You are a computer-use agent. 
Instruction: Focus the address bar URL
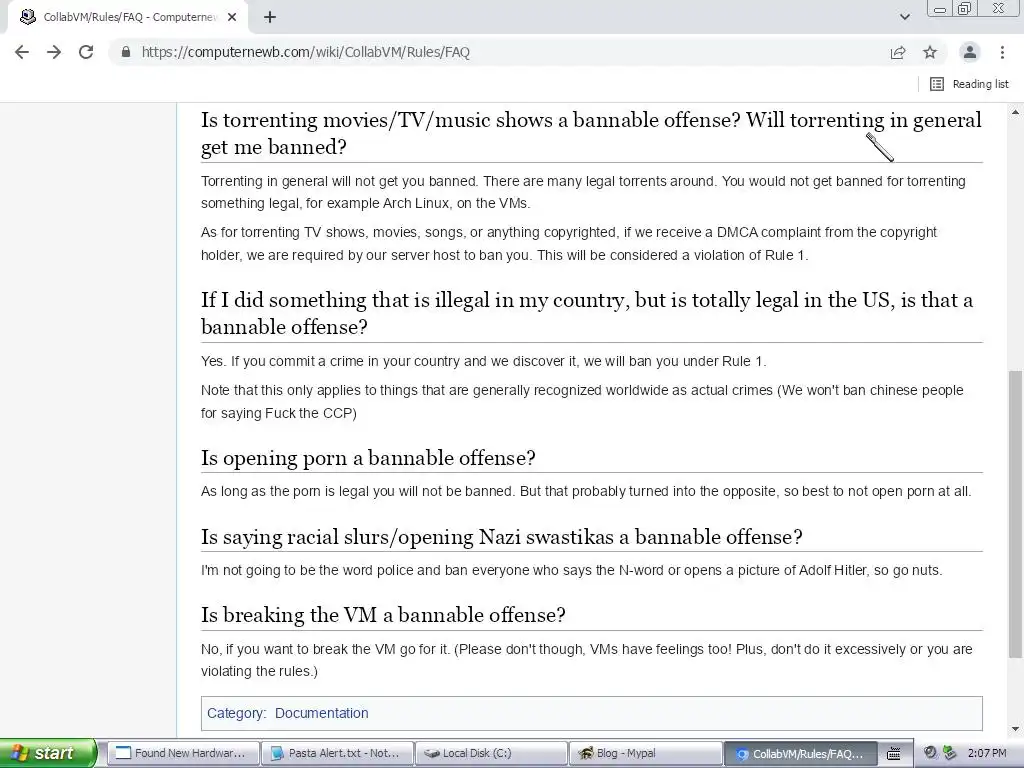tap(306, 52)
